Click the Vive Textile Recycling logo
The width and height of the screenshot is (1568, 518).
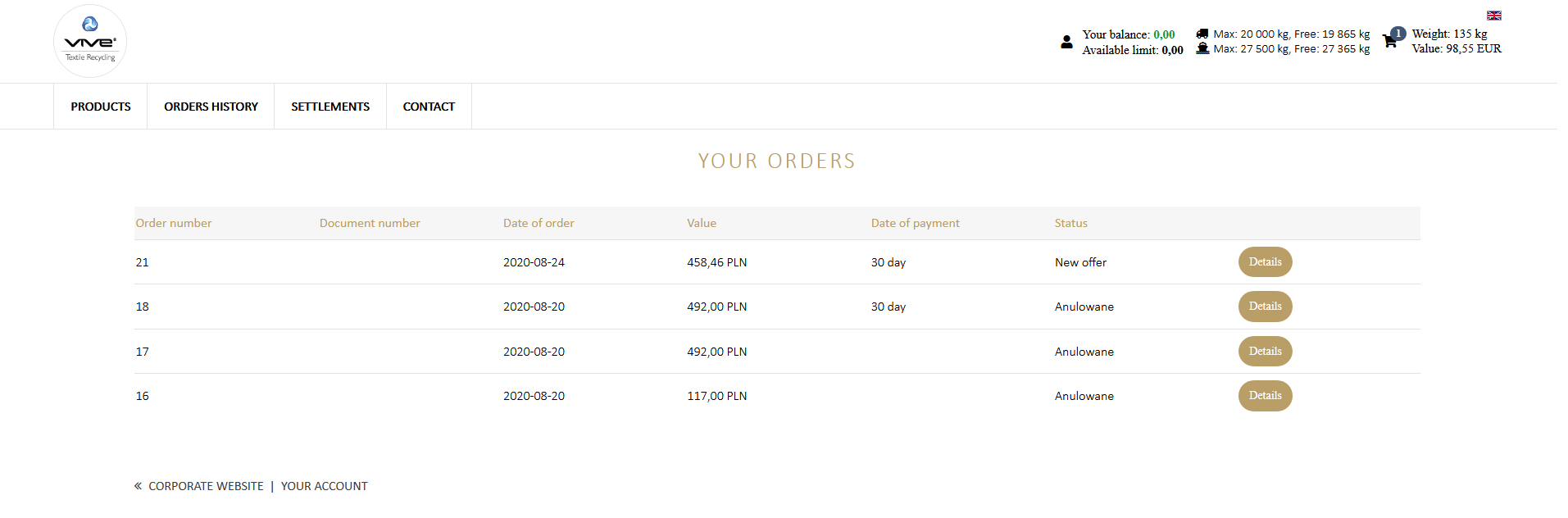coord(90,41)
